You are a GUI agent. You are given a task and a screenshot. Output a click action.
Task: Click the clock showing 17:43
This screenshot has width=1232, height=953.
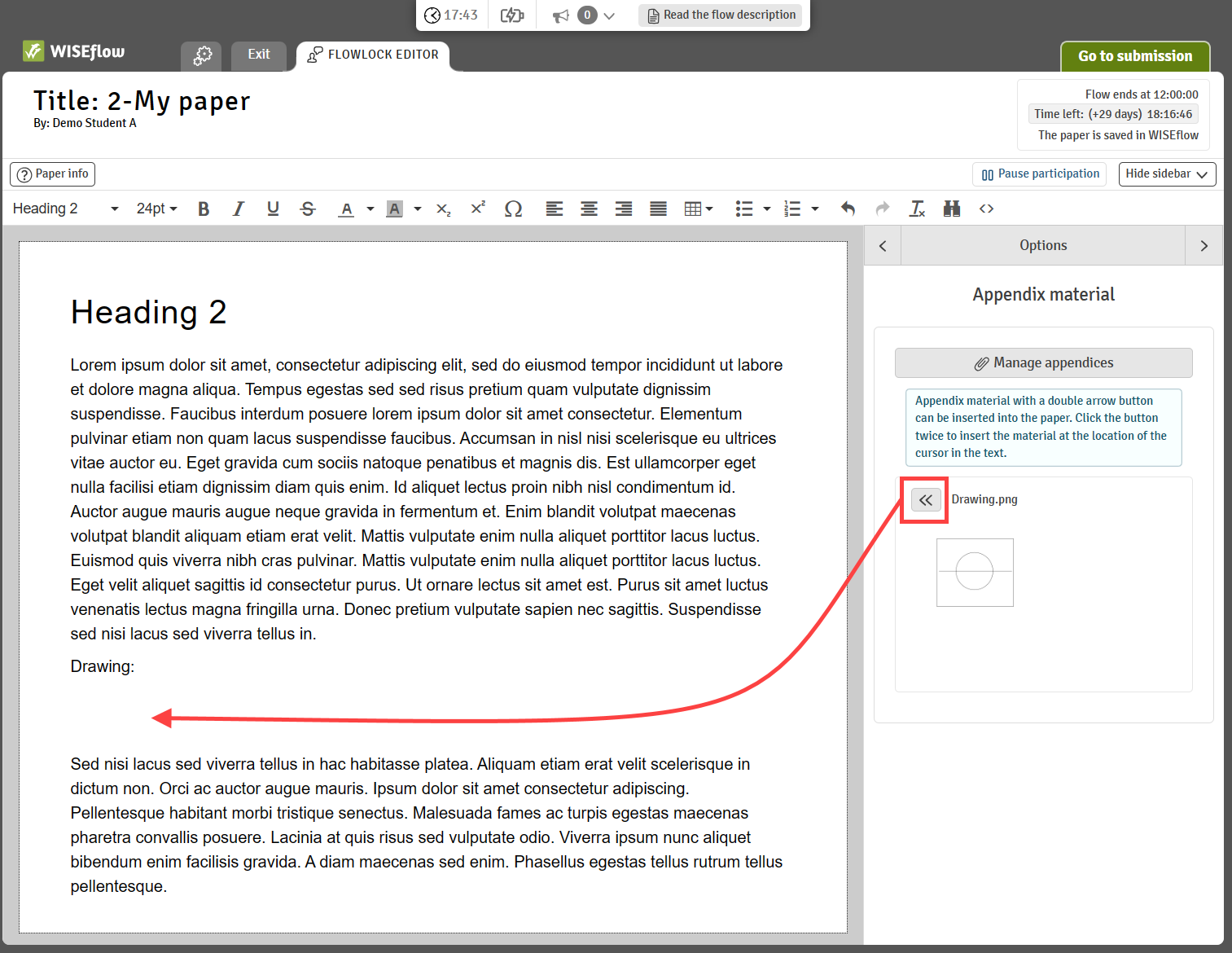[x=450, y=15]
